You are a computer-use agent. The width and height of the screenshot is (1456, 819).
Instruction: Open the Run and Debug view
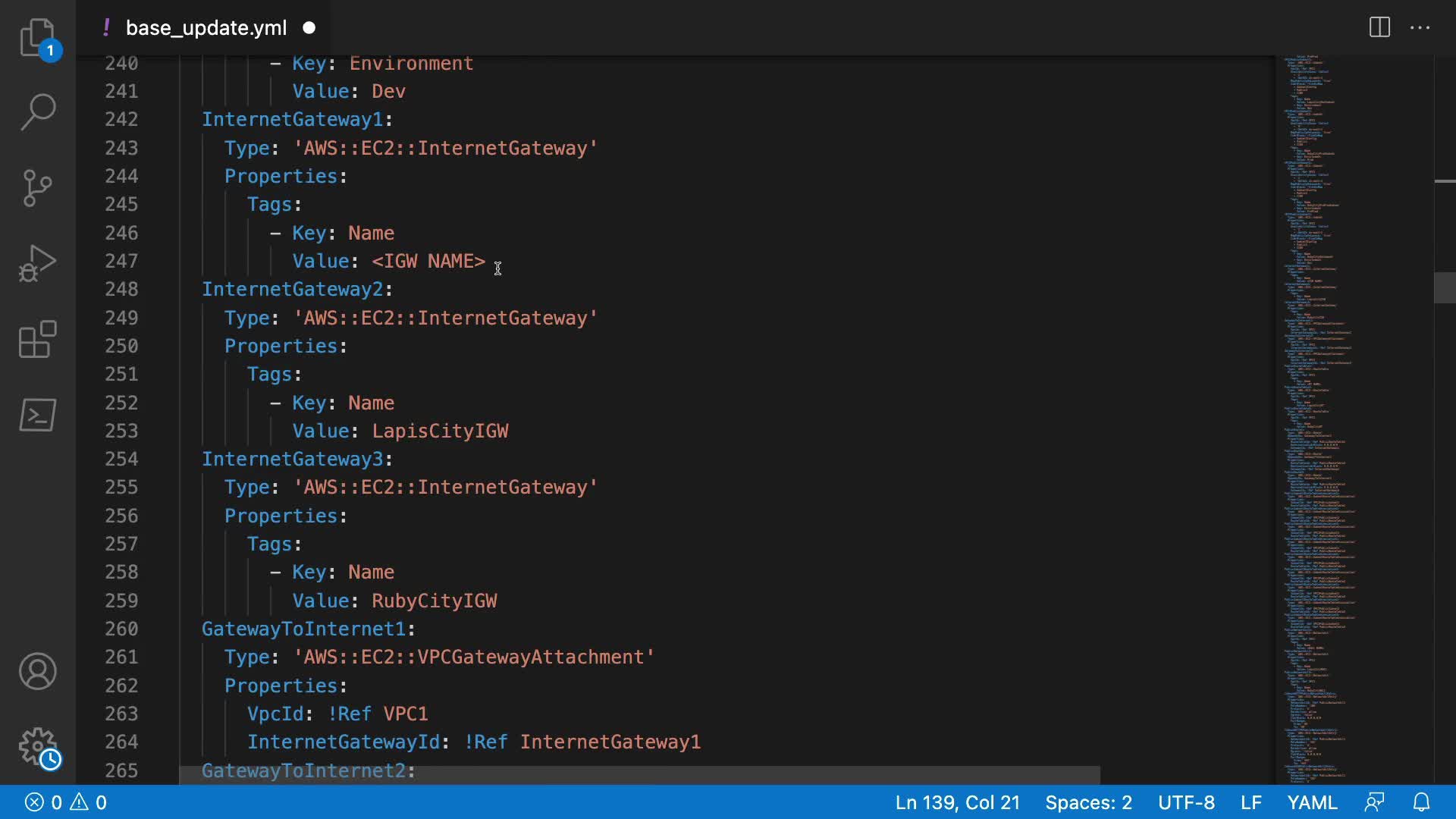coord(37,263)
